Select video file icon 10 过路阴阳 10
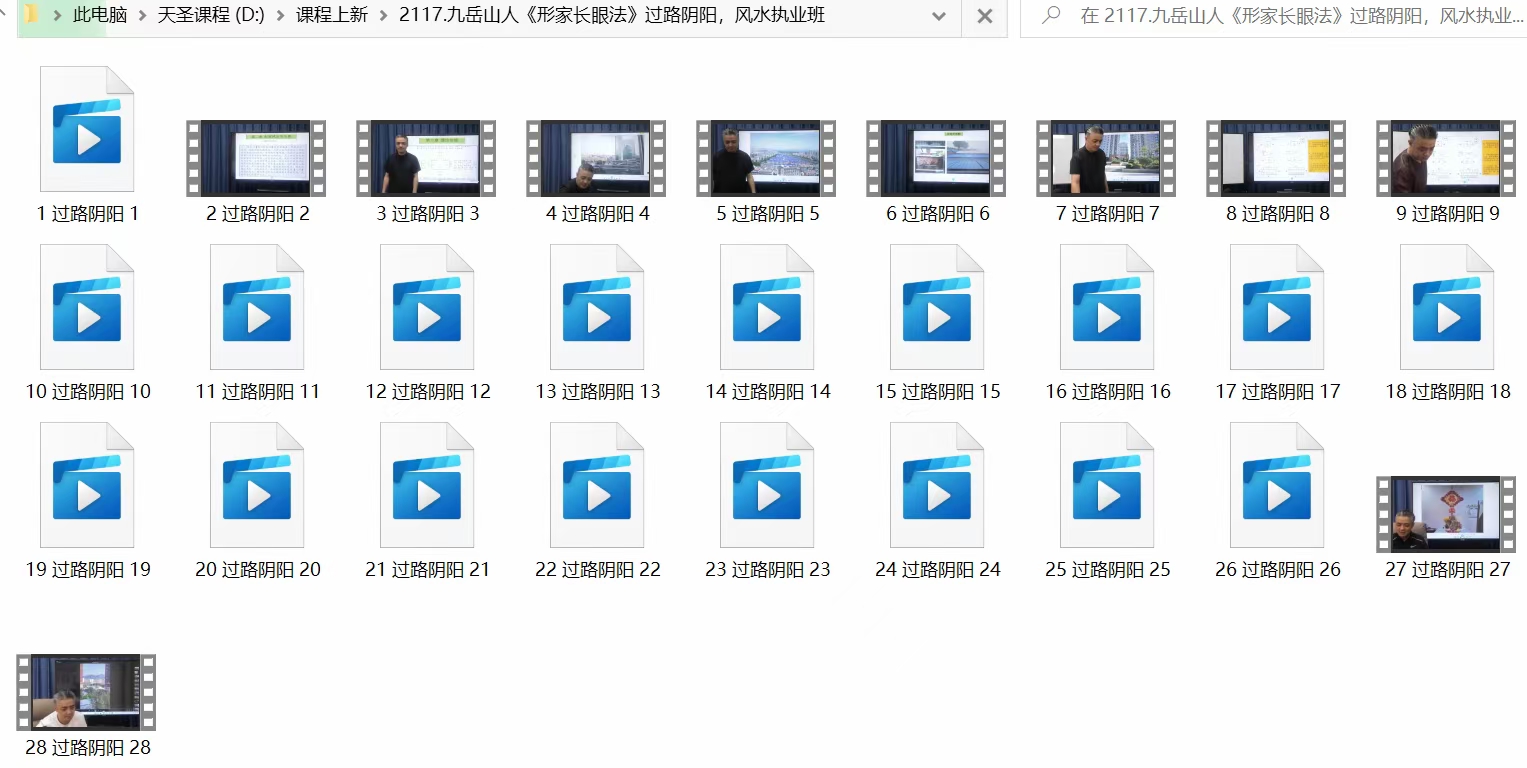 [x=87, y=307]
